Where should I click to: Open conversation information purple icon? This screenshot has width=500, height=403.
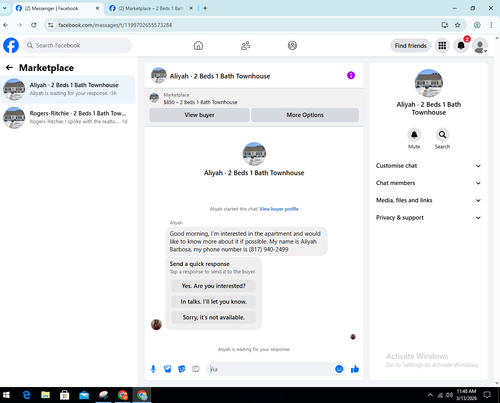click(351, 75)
